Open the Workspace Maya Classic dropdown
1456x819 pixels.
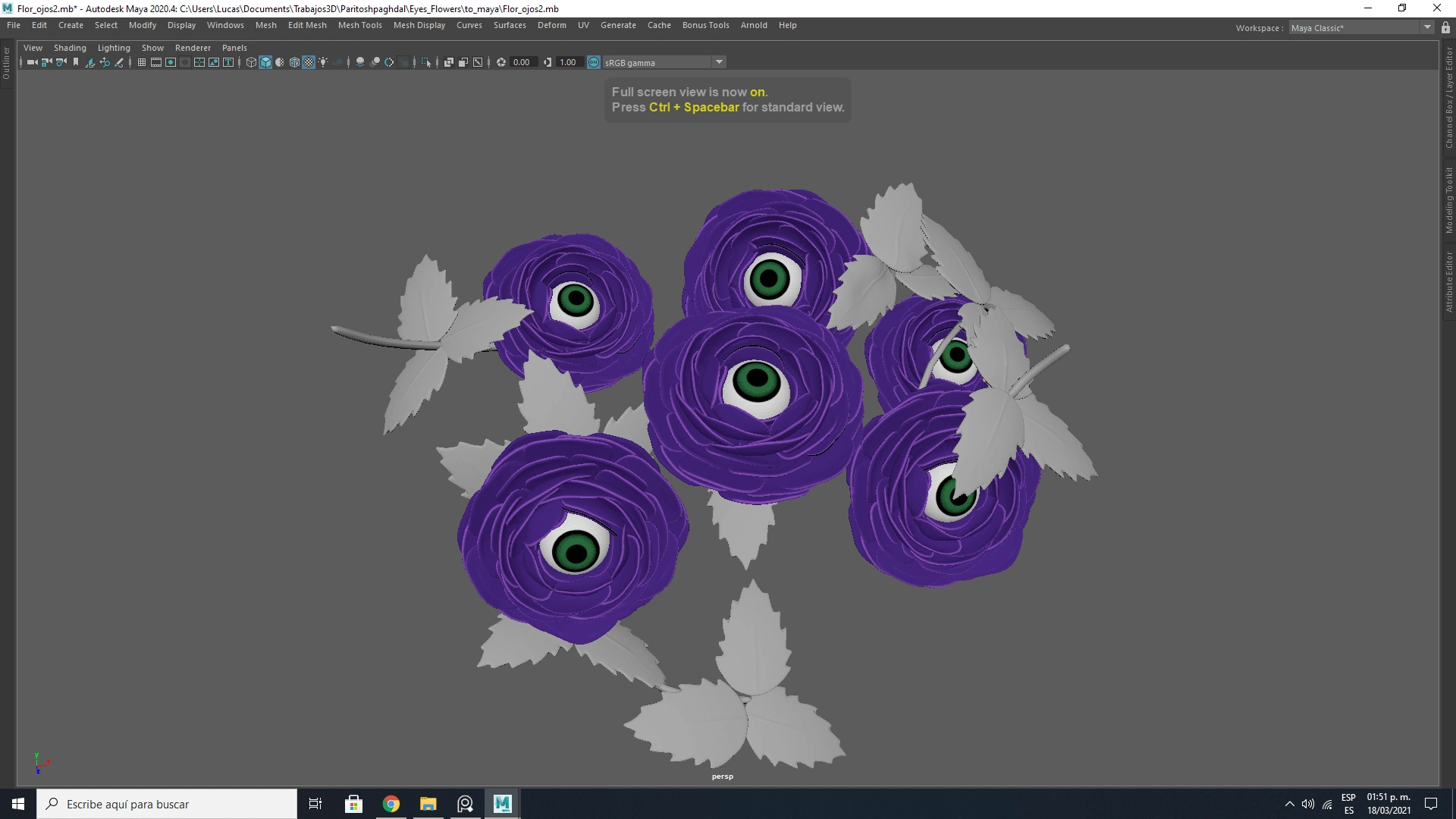pyautogui.click(x=1361, y=28)
